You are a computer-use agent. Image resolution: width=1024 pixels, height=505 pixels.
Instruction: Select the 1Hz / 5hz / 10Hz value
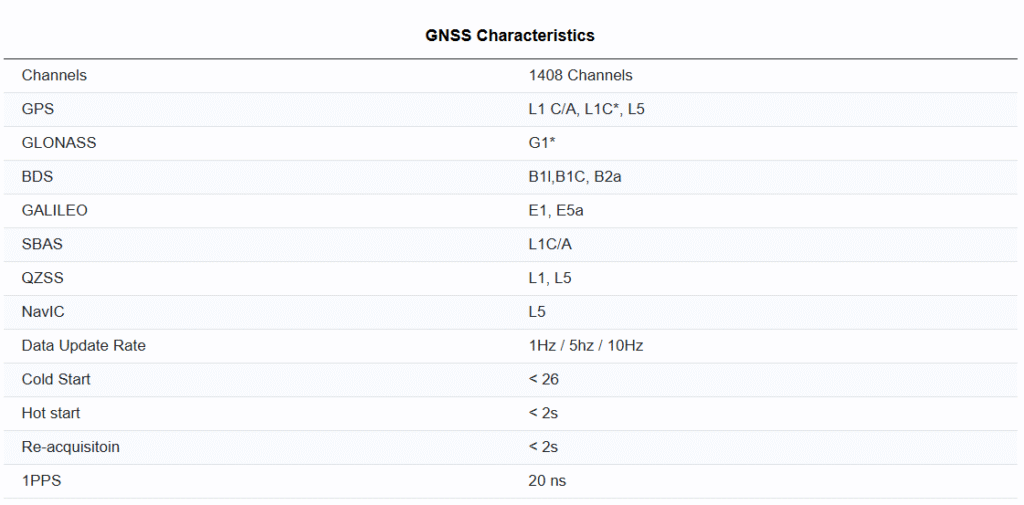pyautogui.click(x=585, y=346)
